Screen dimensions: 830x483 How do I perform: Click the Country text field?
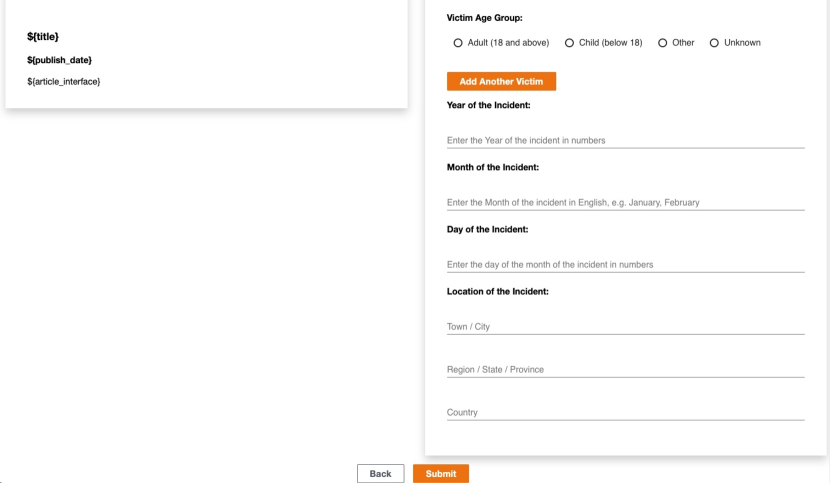point(625,413)
